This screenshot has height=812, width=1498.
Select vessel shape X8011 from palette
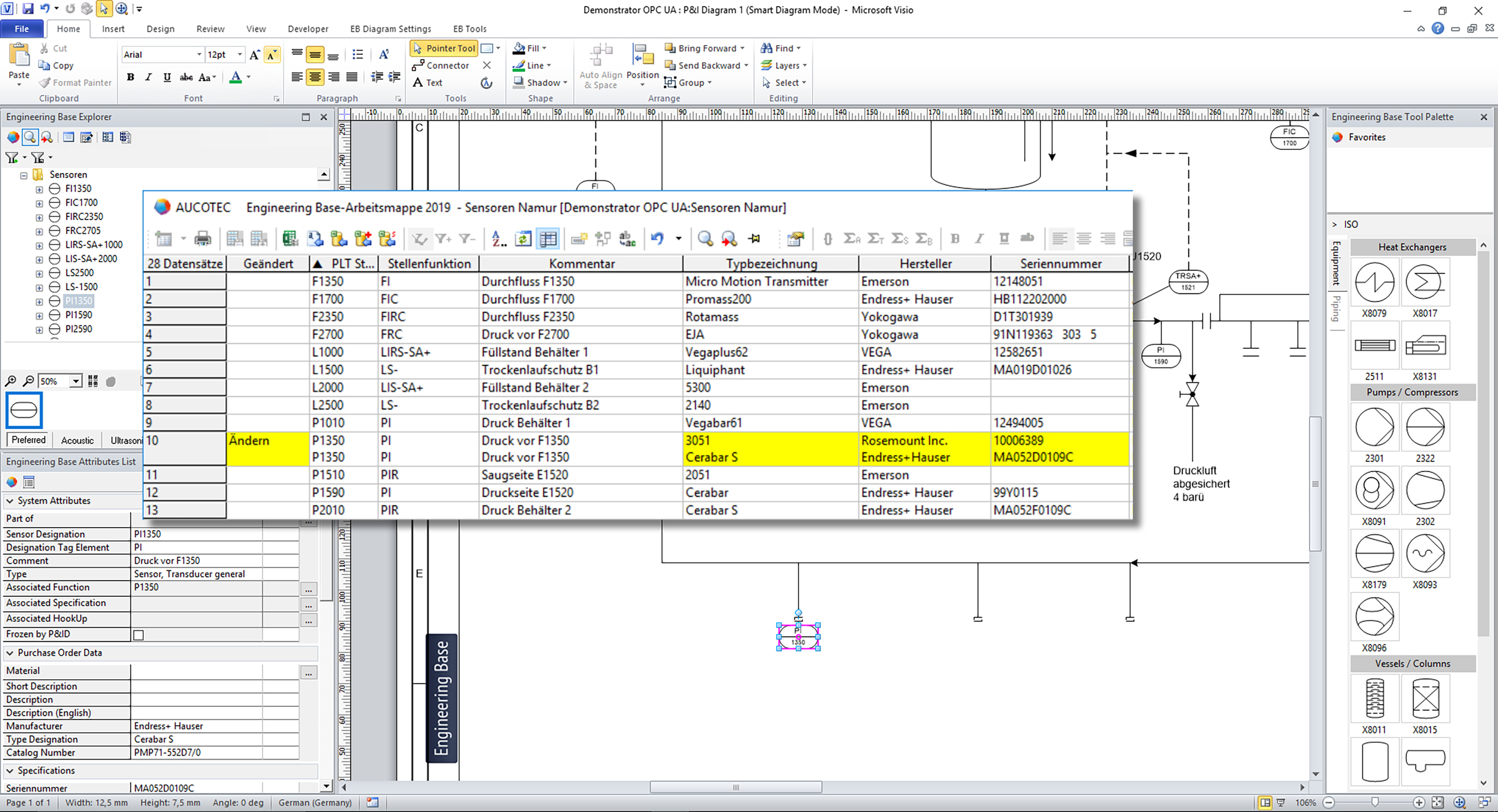click(x=1374, y=699)
